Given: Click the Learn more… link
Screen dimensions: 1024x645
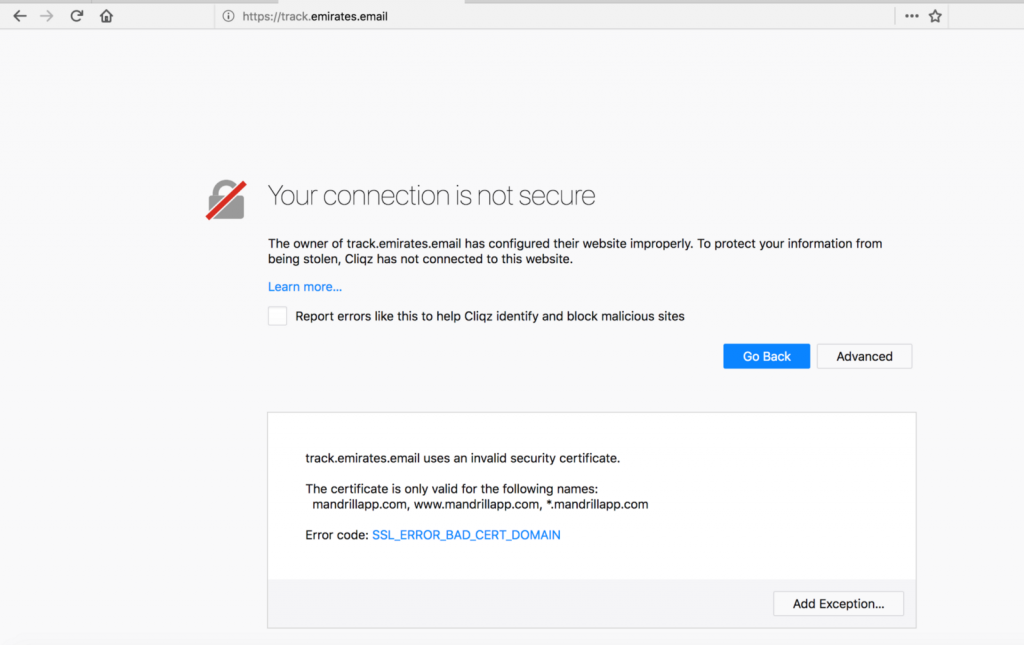Looking at the screenshot, I should point(305,287).
